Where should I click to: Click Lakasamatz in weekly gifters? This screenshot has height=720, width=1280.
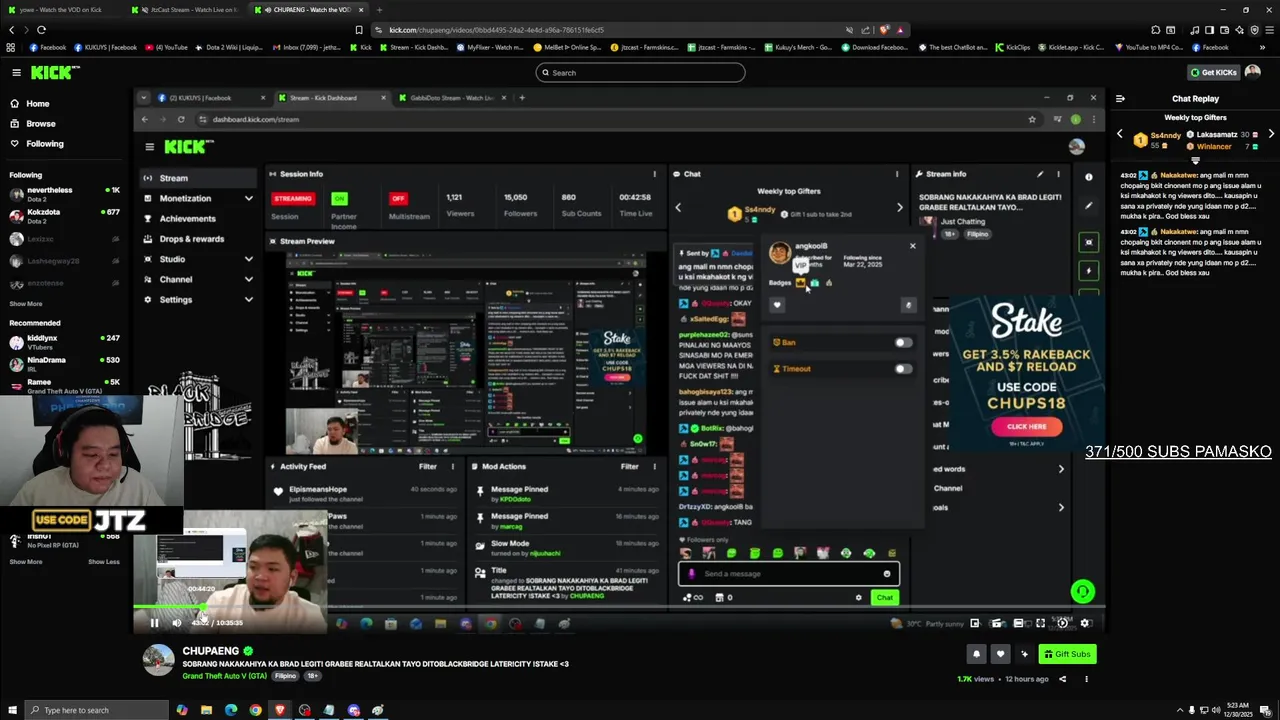pos(1217,134)
